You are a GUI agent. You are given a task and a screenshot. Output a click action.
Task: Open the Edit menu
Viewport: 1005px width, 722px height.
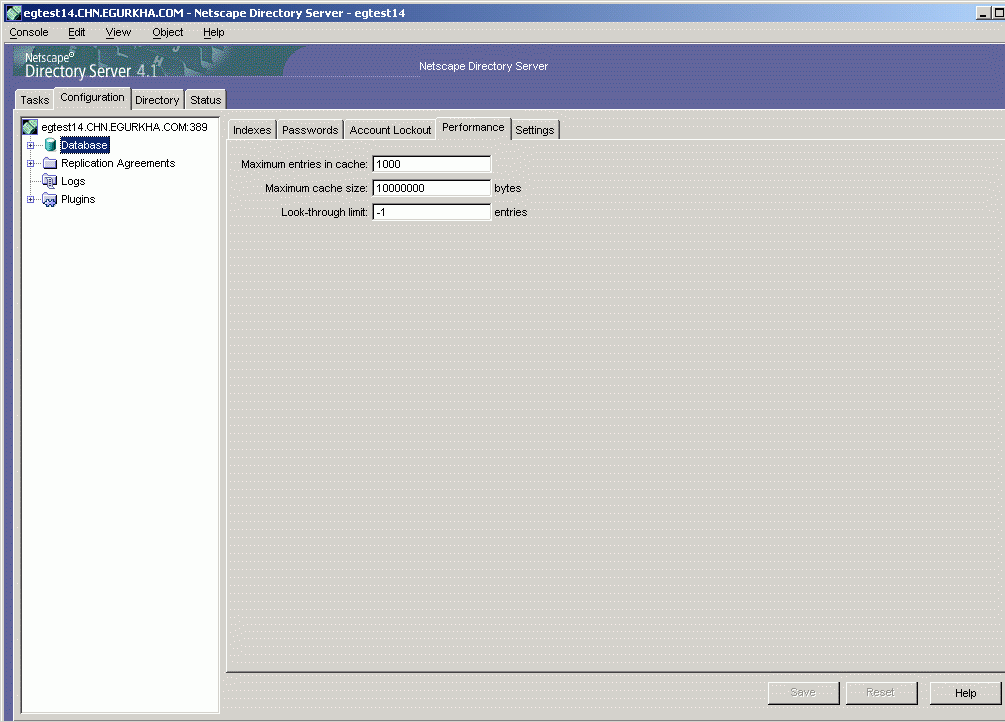77,32
